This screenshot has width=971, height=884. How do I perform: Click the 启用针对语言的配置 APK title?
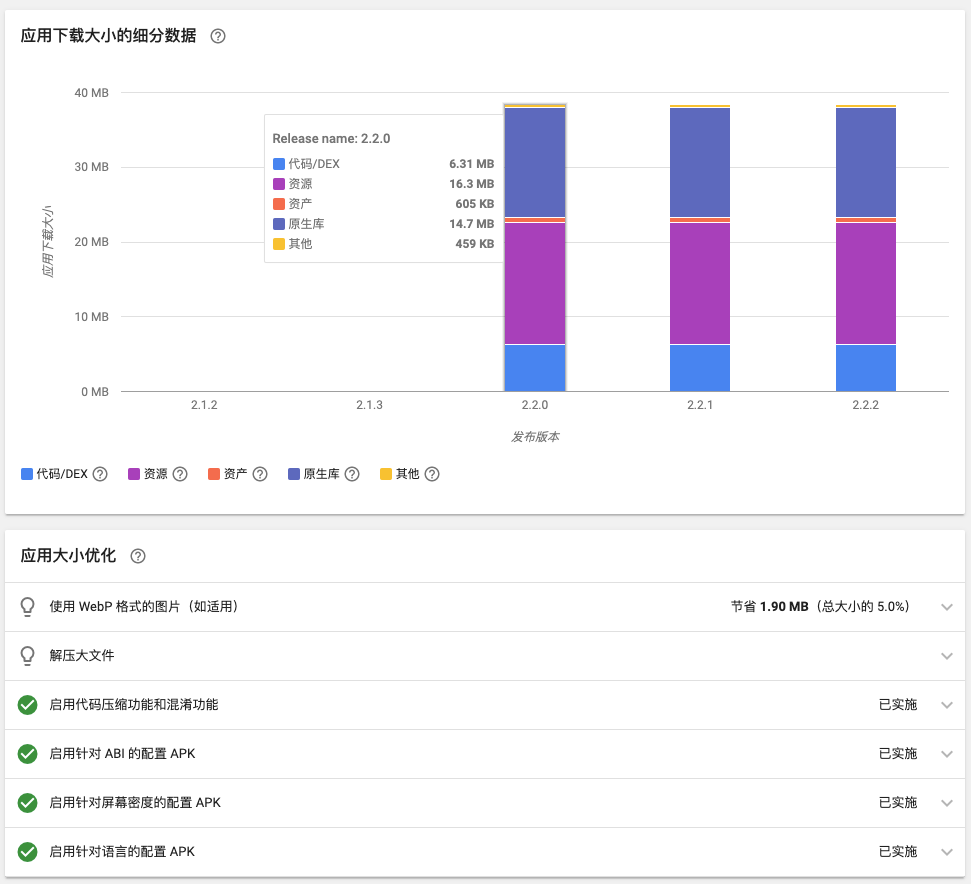click(x=122, y=851)
